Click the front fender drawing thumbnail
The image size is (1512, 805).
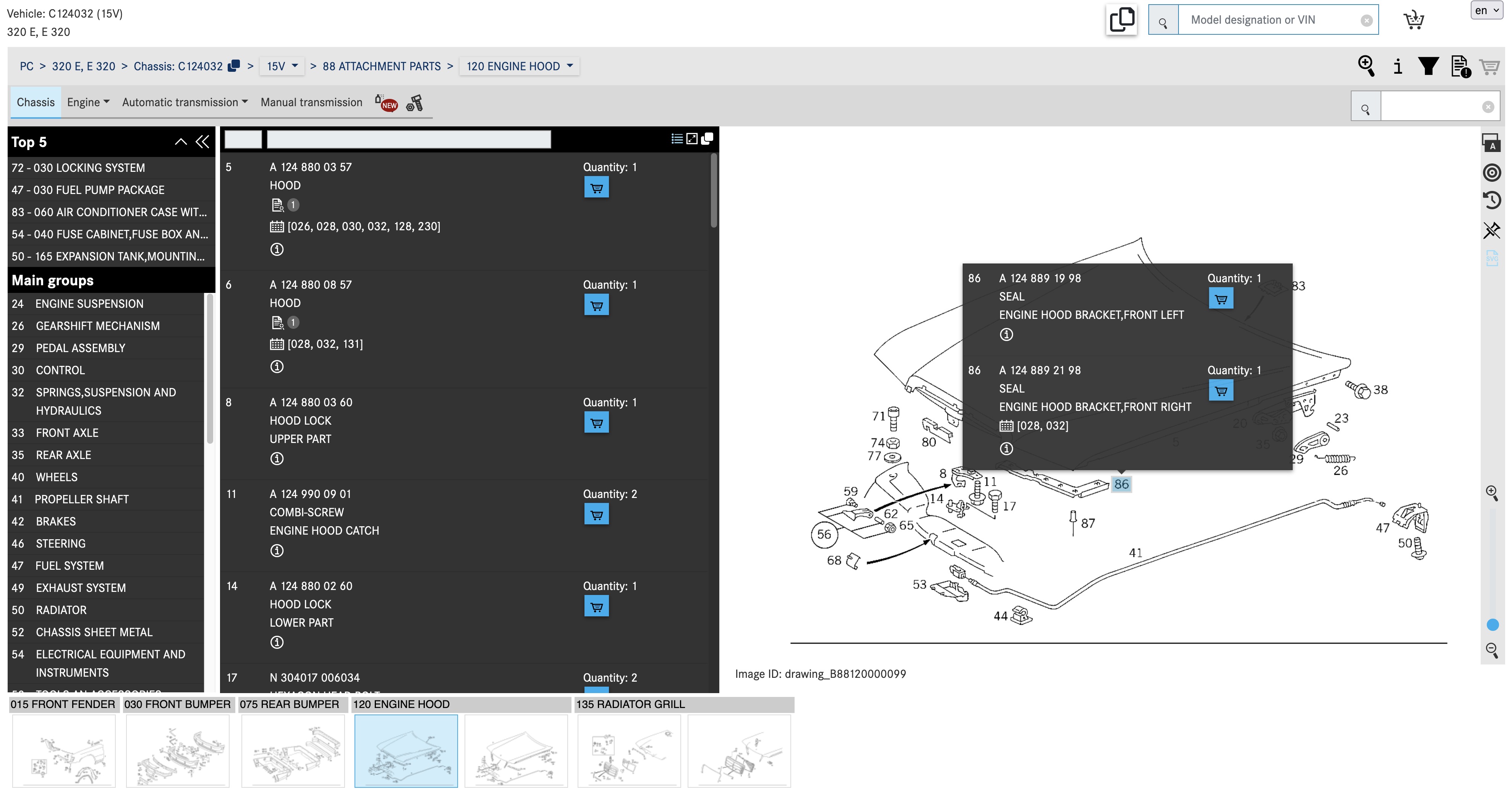(64, 752)
